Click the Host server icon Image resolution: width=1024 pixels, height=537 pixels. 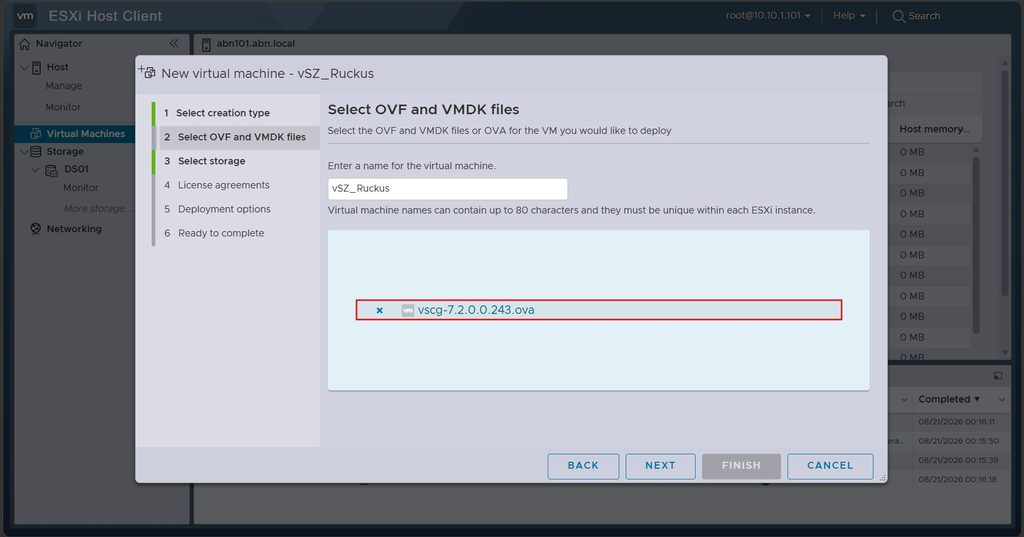click(x=37, y=67)
